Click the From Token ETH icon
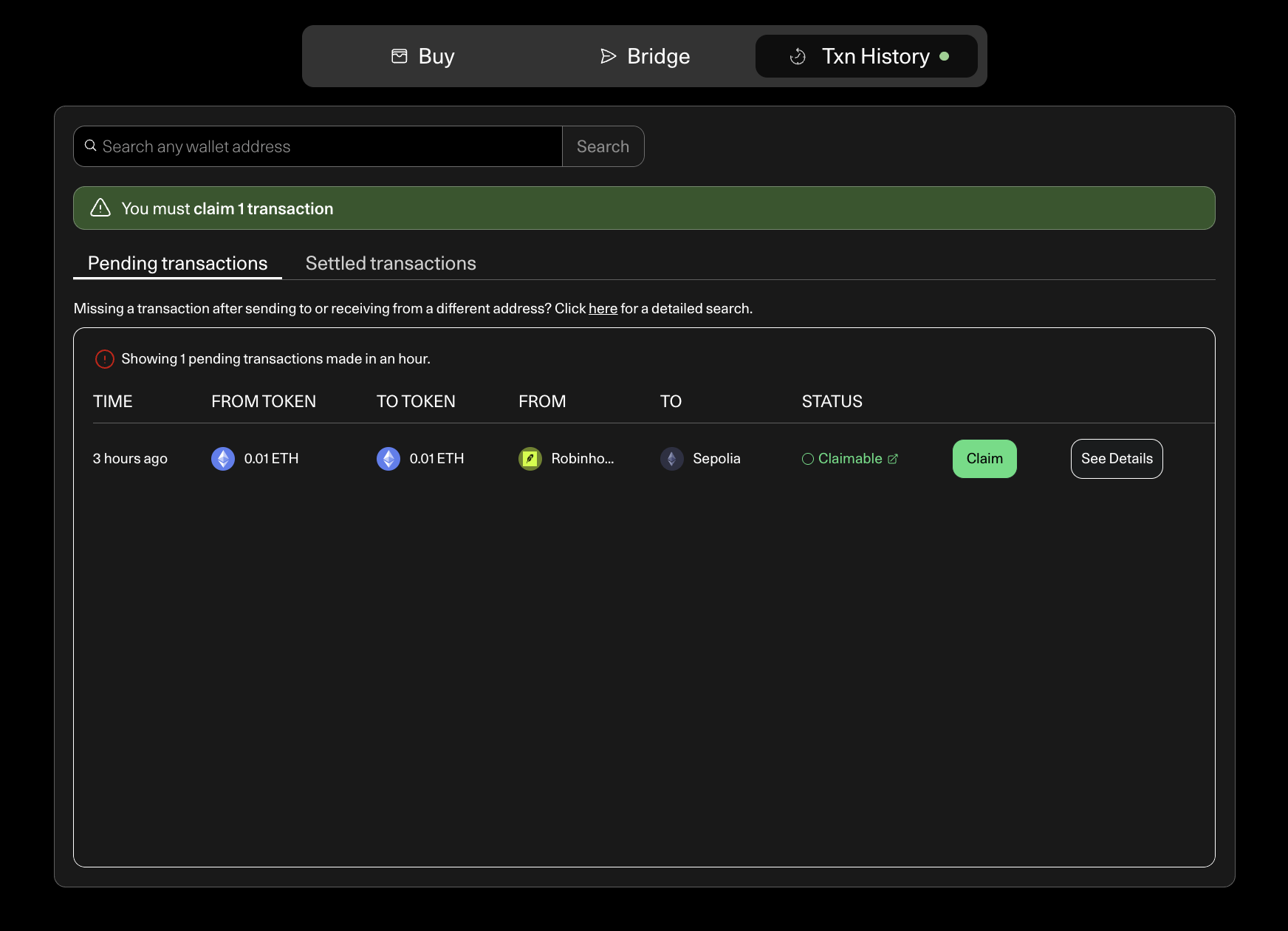 click(x=223, y=459)
